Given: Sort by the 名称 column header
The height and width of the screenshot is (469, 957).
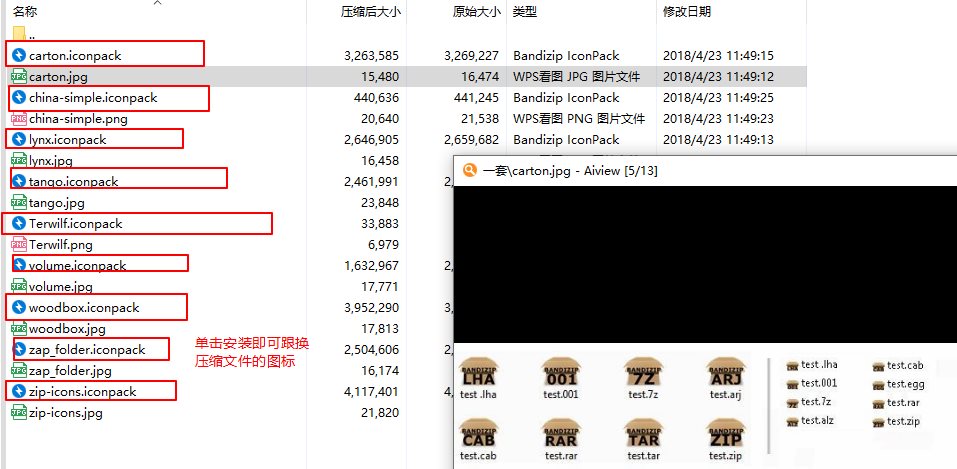Looking at the screenshot, I should pyautogui.click(x=26, y=12).
